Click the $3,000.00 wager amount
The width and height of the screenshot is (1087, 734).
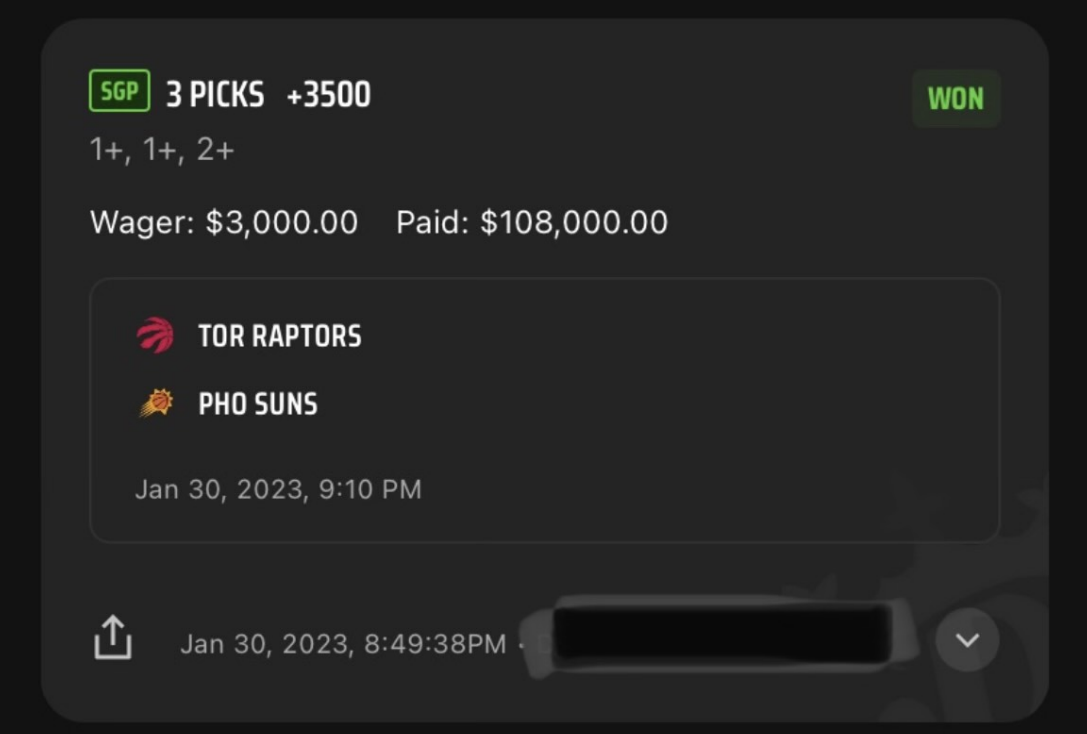(x=282, y=222)
